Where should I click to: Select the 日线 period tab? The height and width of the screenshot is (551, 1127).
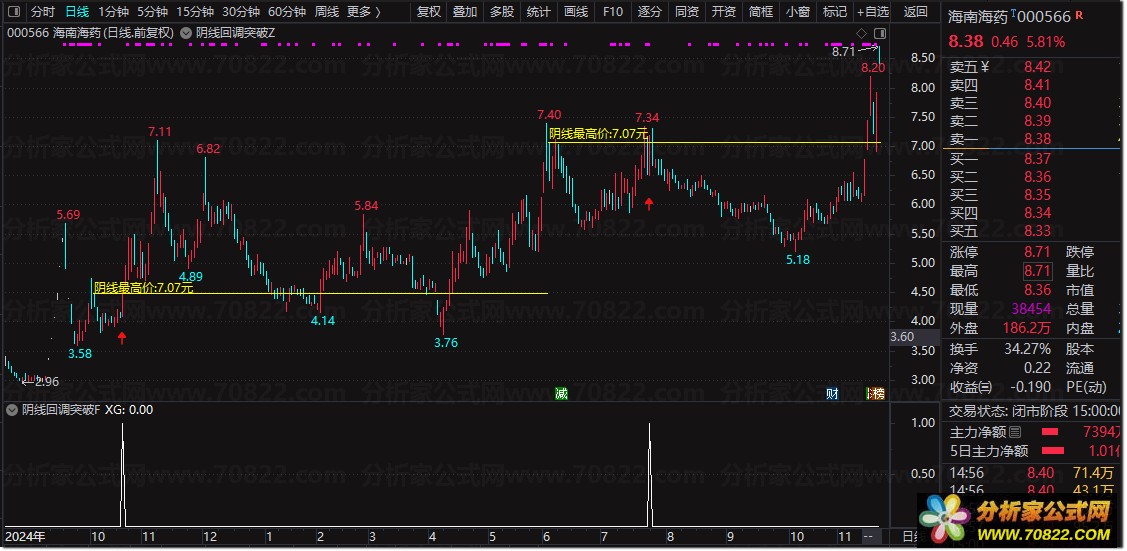(77, 11)
